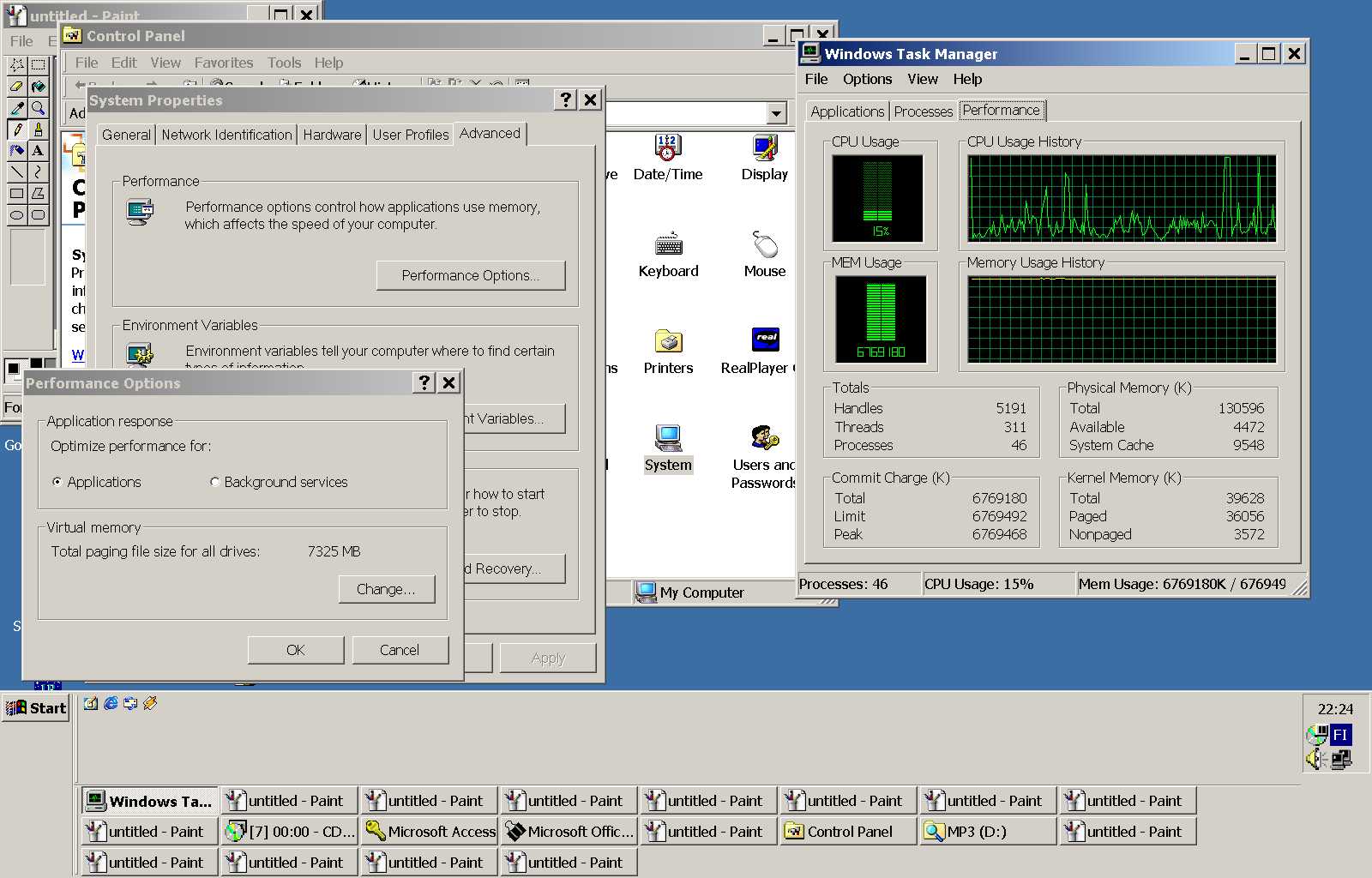Image resolution: width=1372 pixels, height=878 pixels.
Task: Open Task Manager's View menu
Action: (x=923, y=79)
